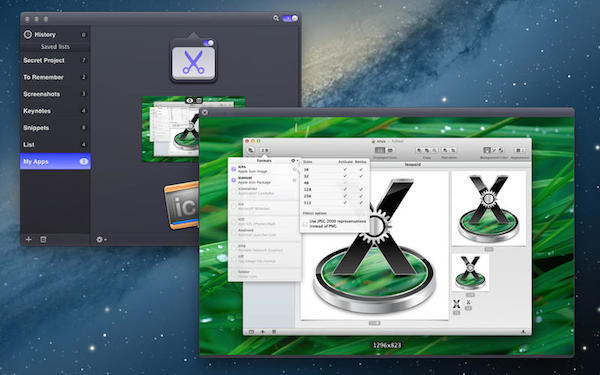Add a new list with the plus icon
600x375 pixels.
click(28, 239)
